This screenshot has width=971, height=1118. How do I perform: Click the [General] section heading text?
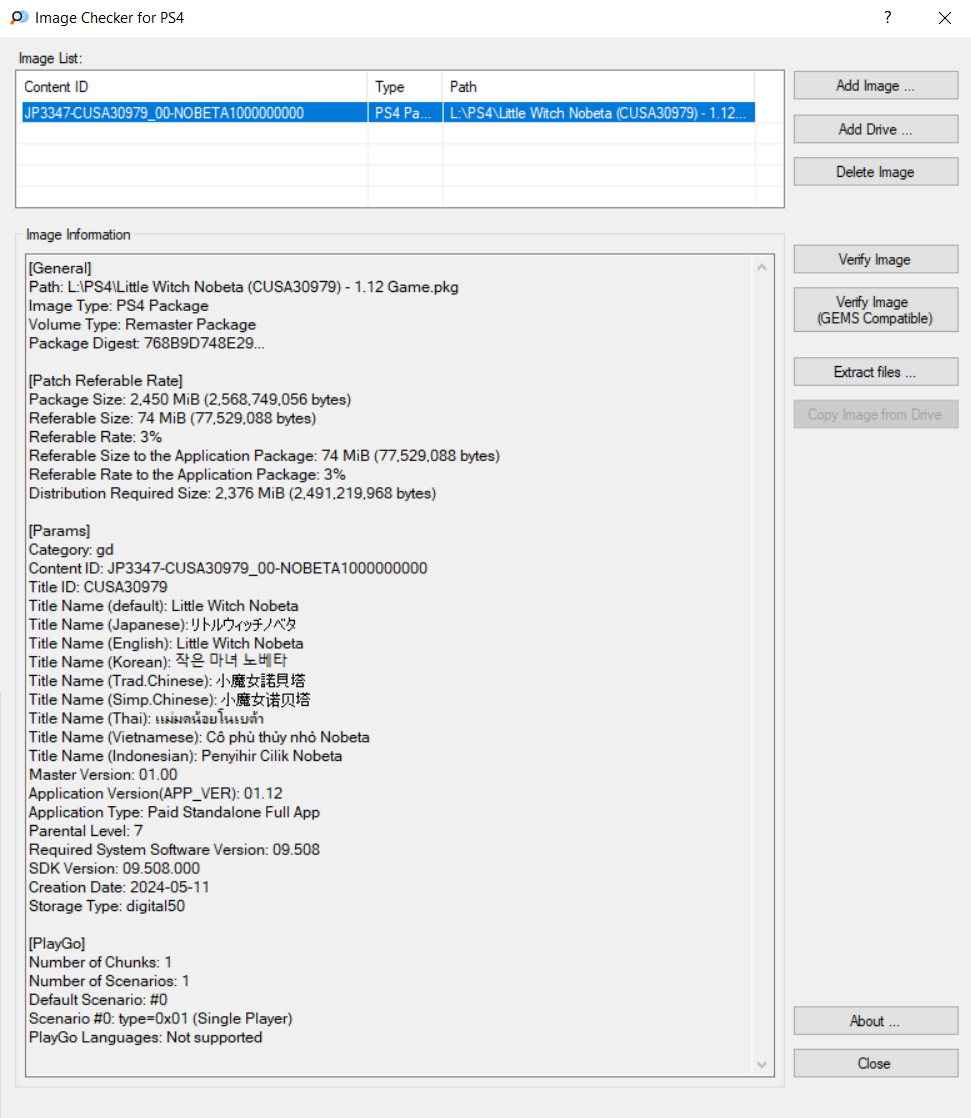[x=60, y=268]
